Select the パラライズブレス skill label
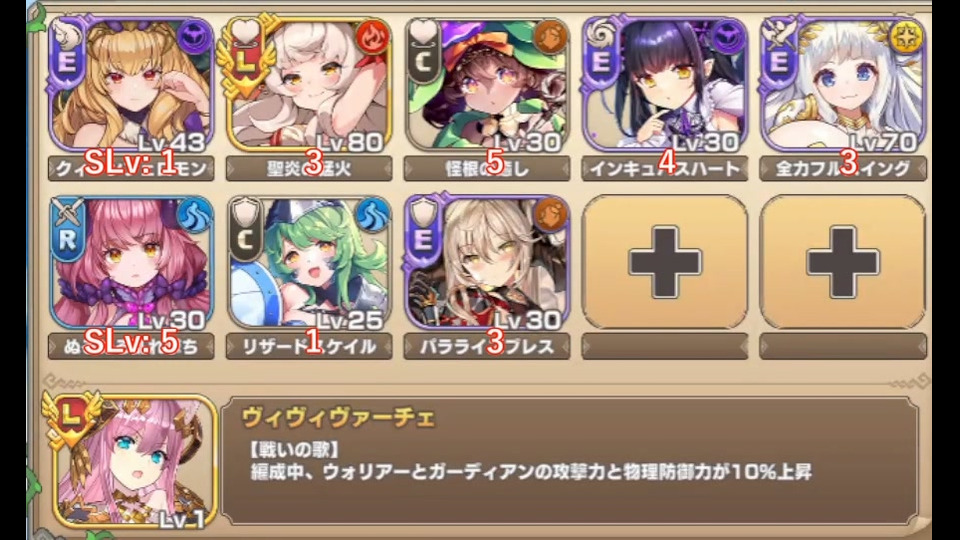This screenshot has width=960, height=540. click(487, 347)
